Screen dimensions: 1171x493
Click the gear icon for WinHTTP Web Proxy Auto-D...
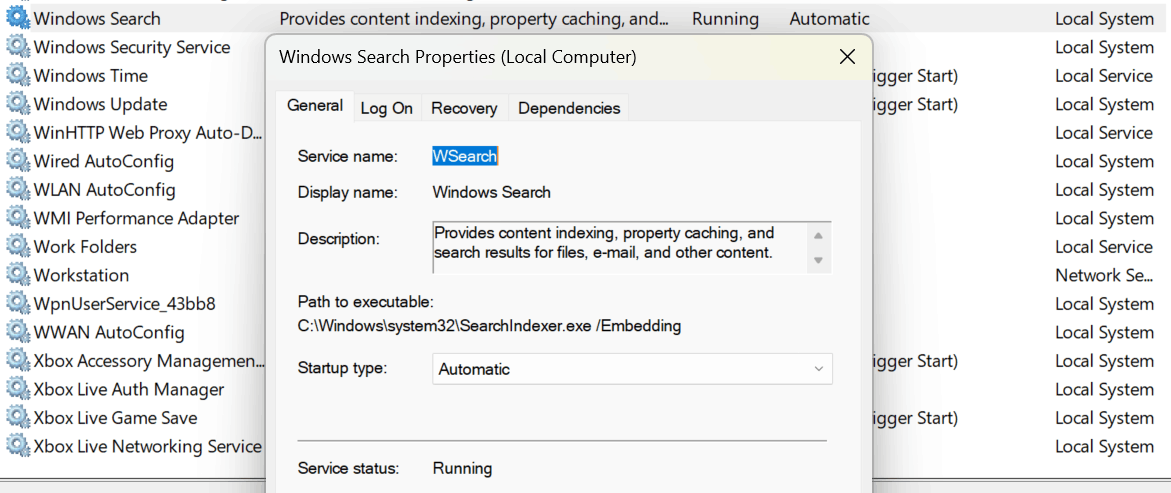[x=17, y=132]
